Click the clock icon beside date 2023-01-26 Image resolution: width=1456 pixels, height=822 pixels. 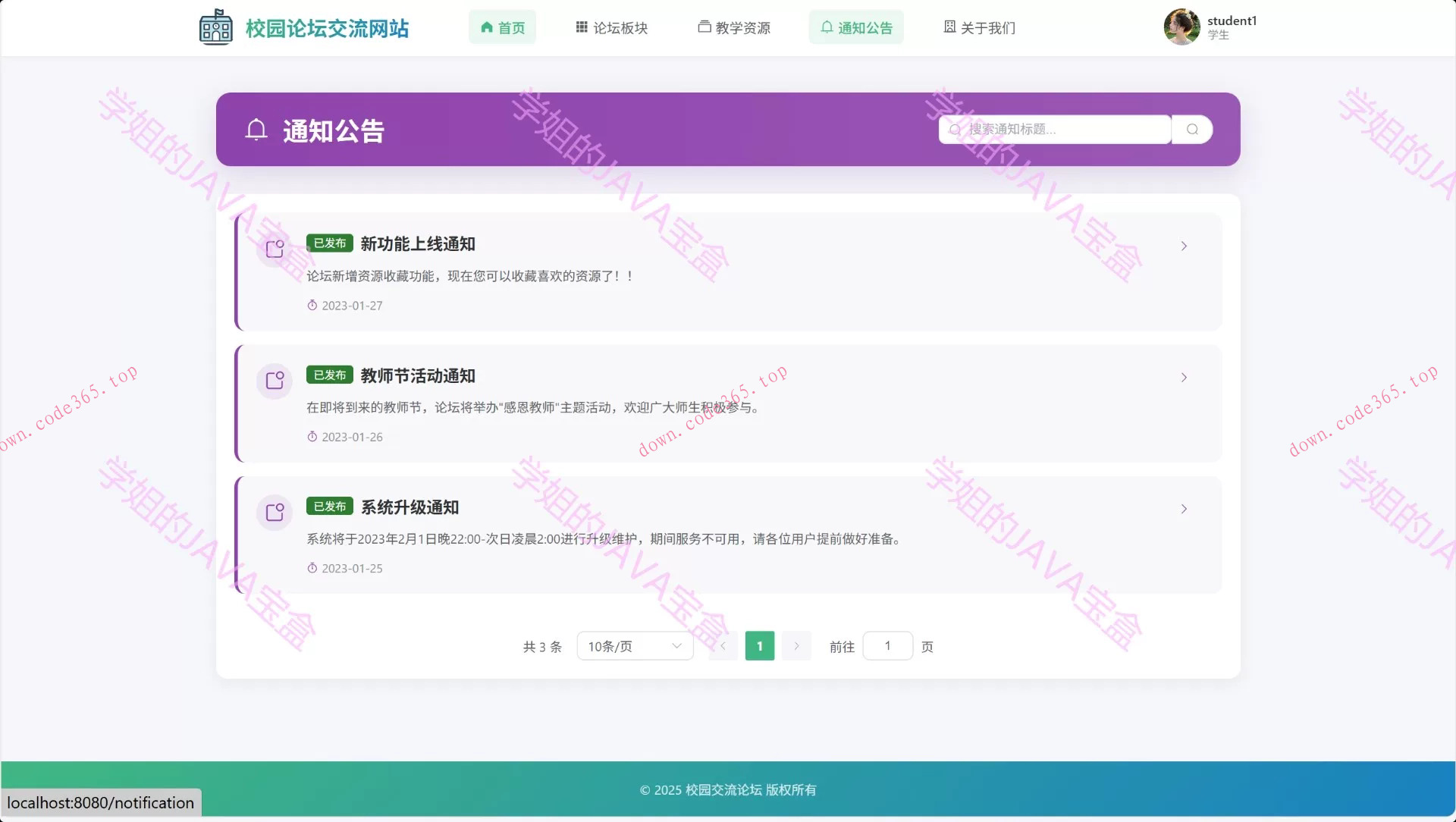click(312, 437)
